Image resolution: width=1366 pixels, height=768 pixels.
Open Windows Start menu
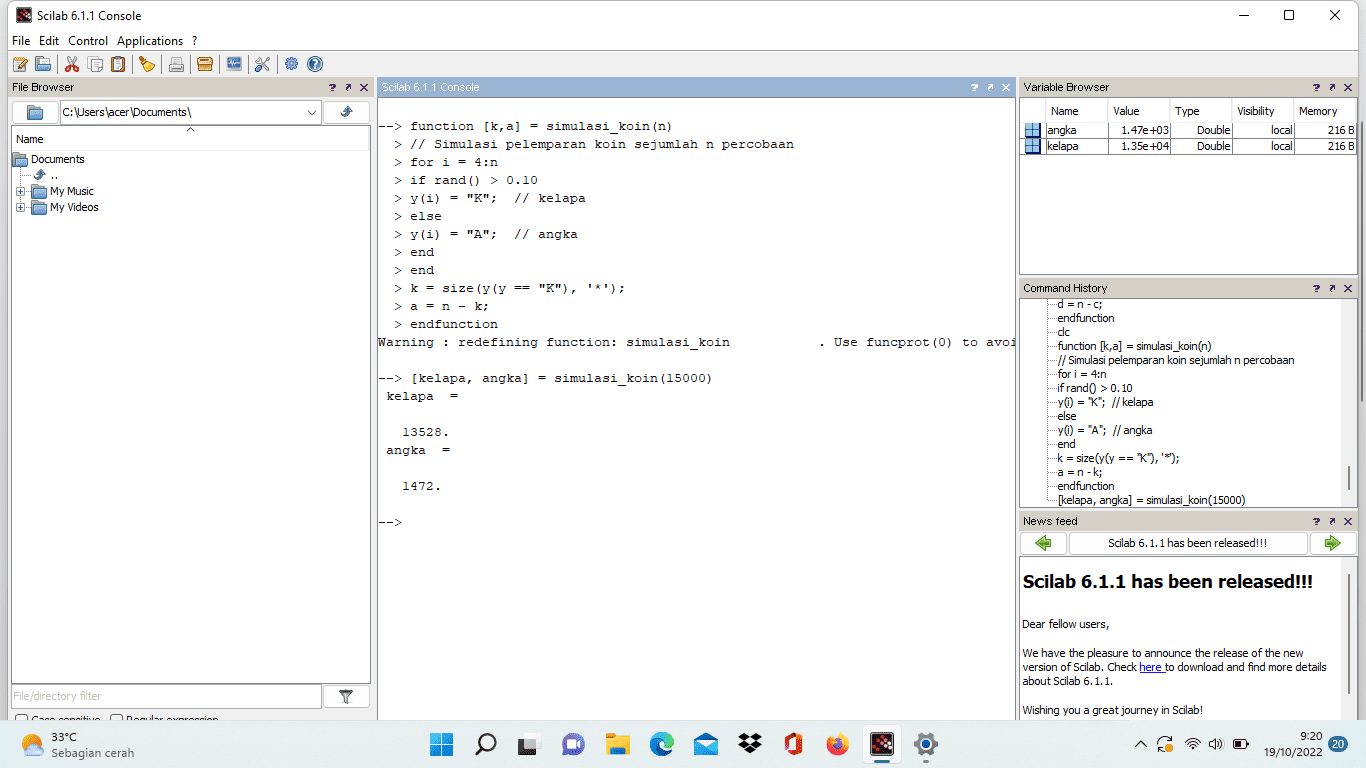[x=441, y=744]
